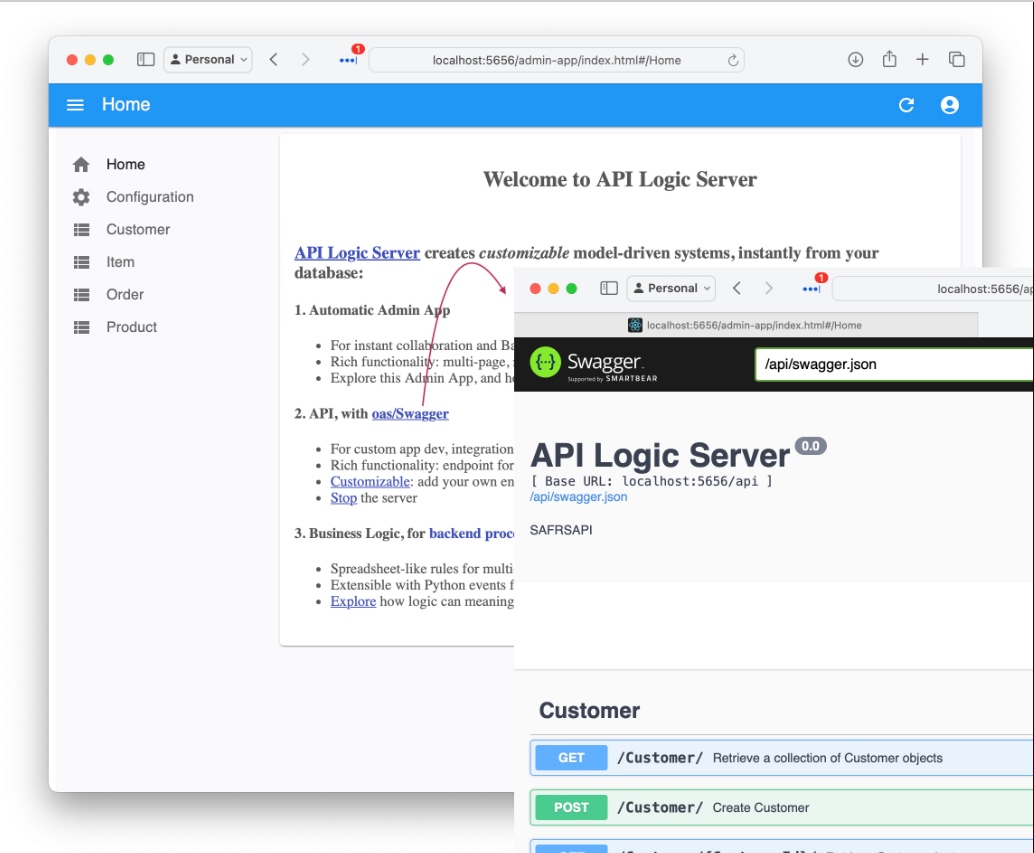Click the refresh icon in the blue header
Image resolution: width=1034 pixels, height=853 pixels.
[906, 105]
